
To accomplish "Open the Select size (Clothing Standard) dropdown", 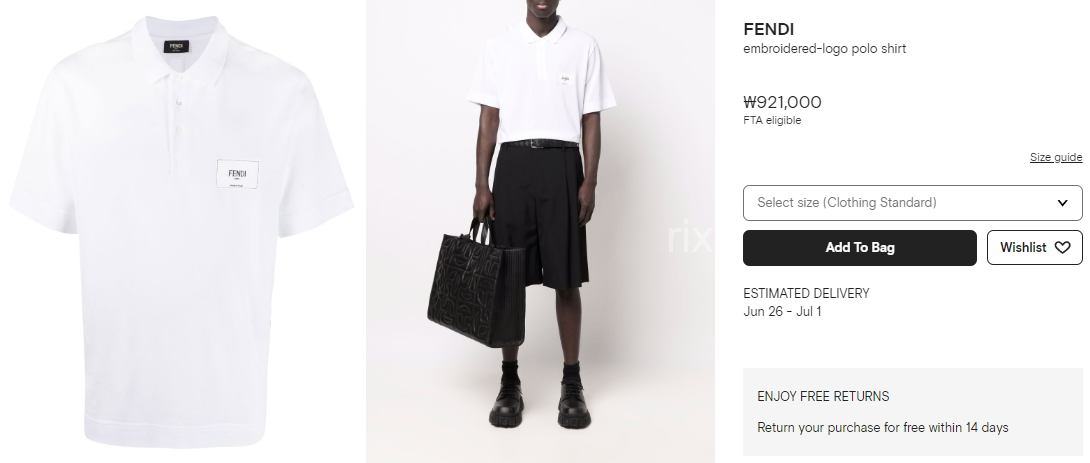I will (913, 203).
